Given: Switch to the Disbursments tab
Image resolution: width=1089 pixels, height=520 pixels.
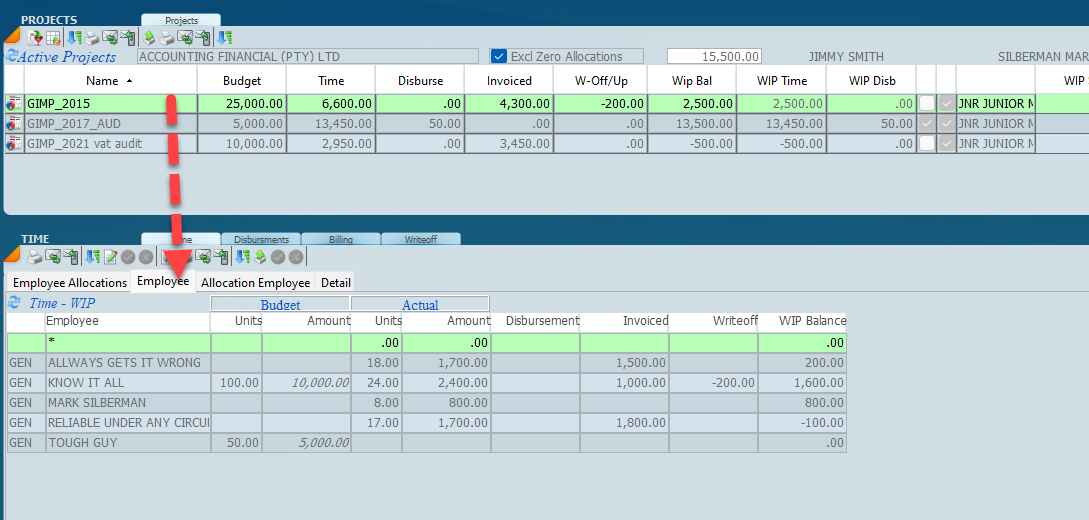Looking at the screenshot, I should click(x=261, y=240).
